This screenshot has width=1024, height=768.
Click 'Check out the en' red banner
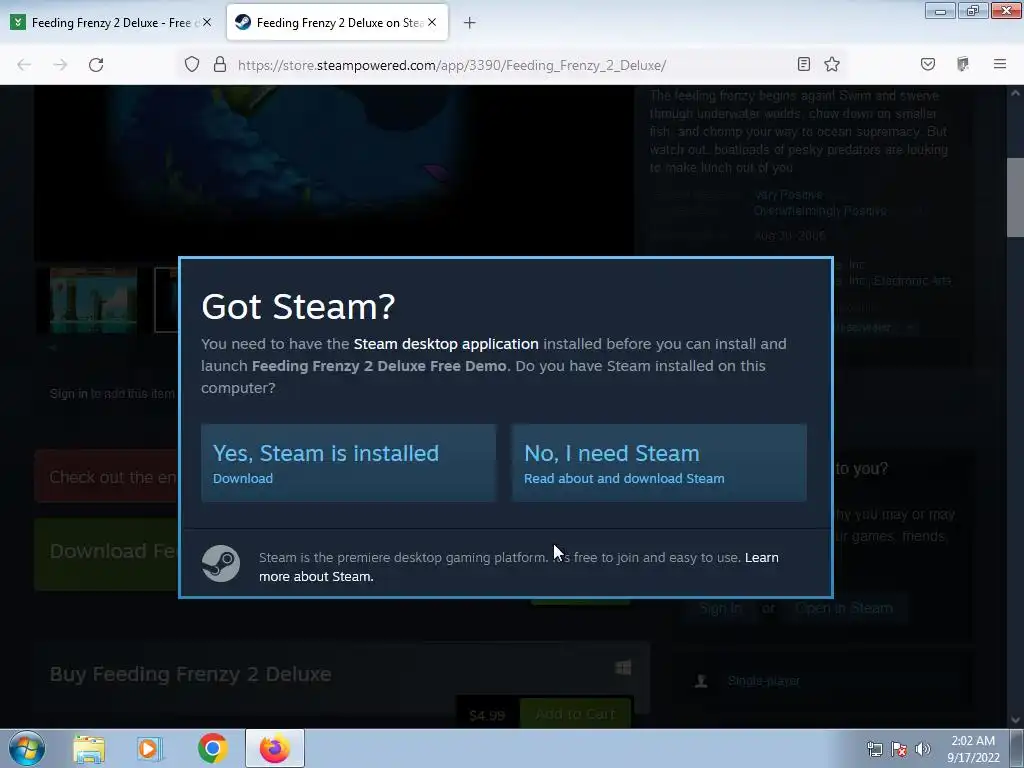106,476
